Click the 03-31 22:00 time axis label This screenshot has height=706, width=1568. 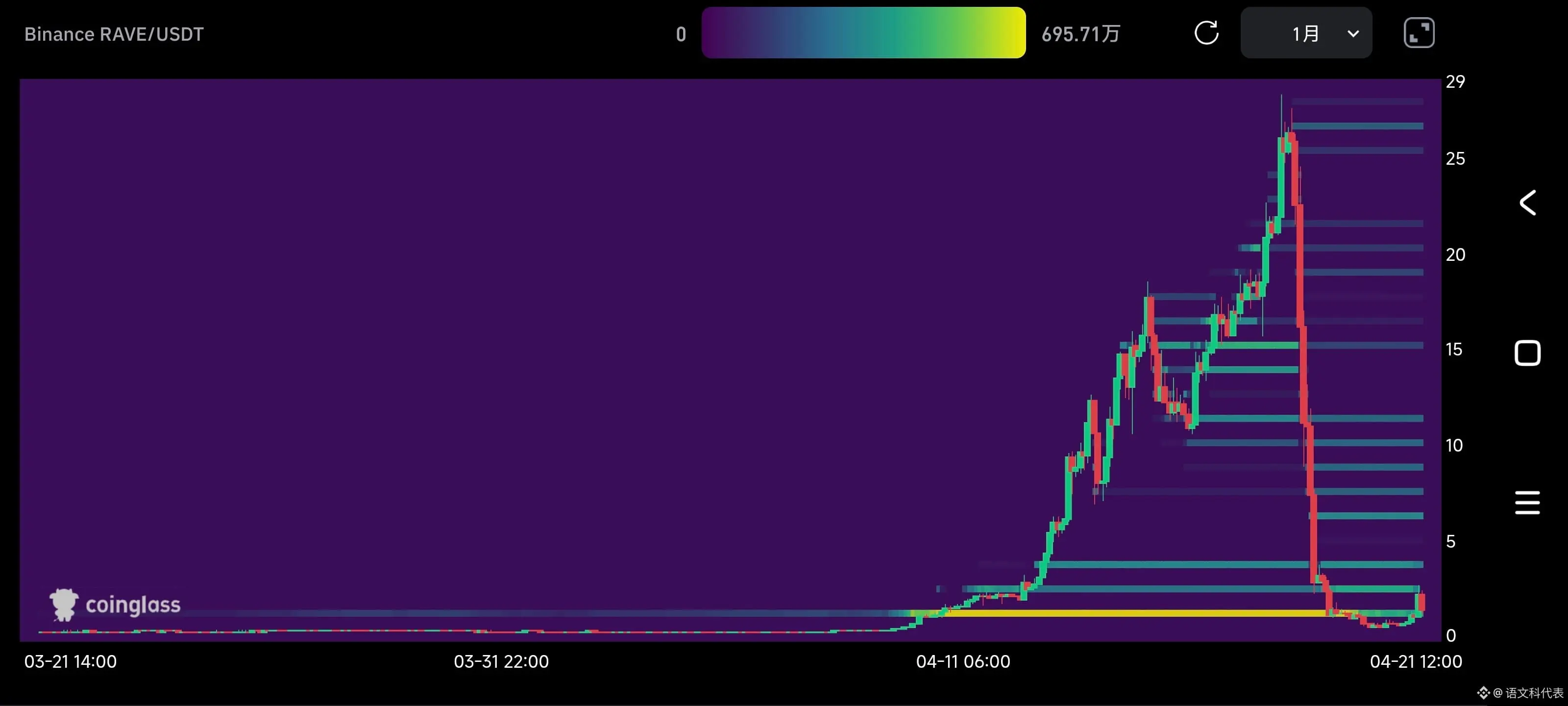tap(501, 661)
